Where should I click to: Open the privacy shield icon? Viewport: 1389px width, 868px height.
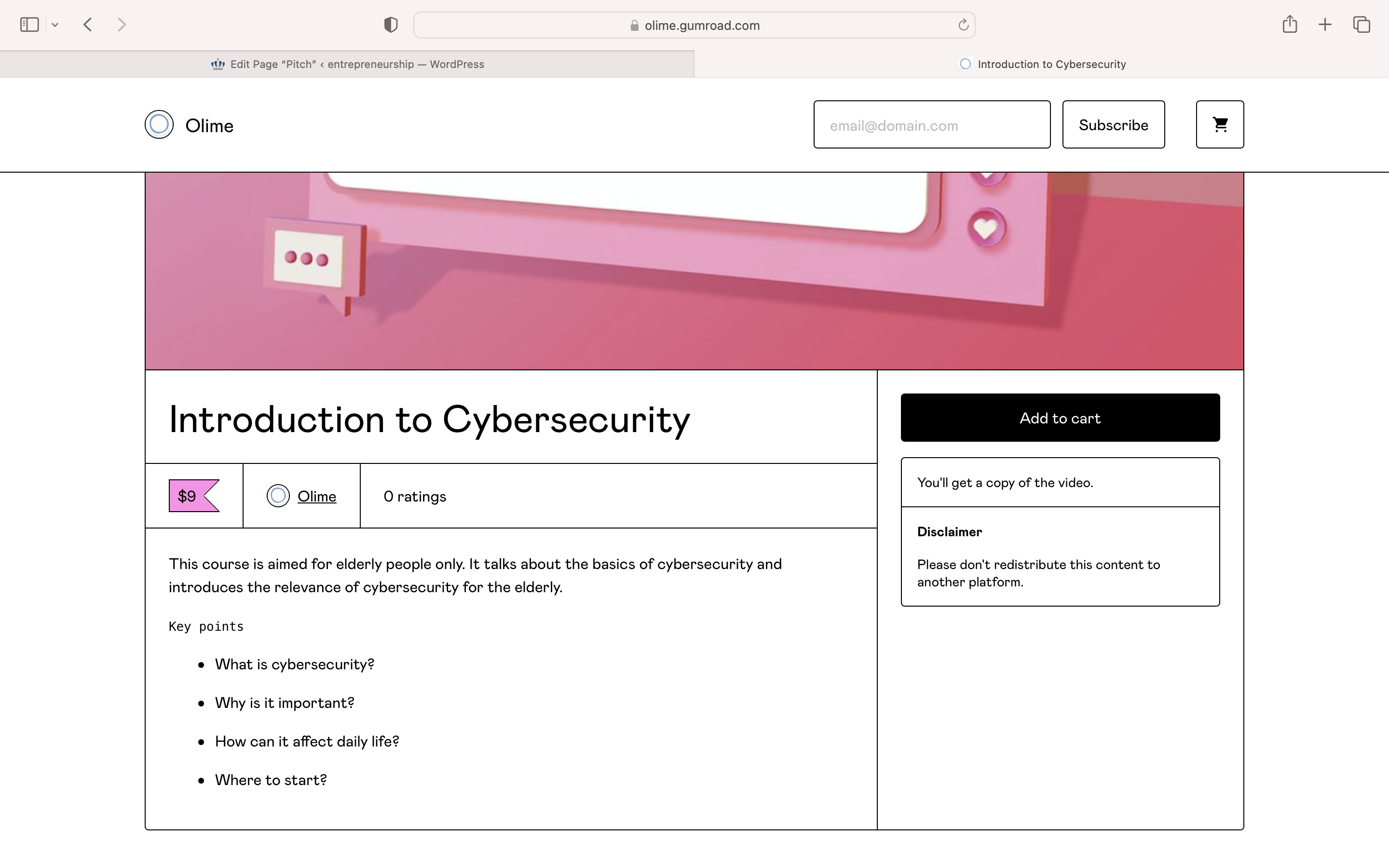[x=391, y=25]
